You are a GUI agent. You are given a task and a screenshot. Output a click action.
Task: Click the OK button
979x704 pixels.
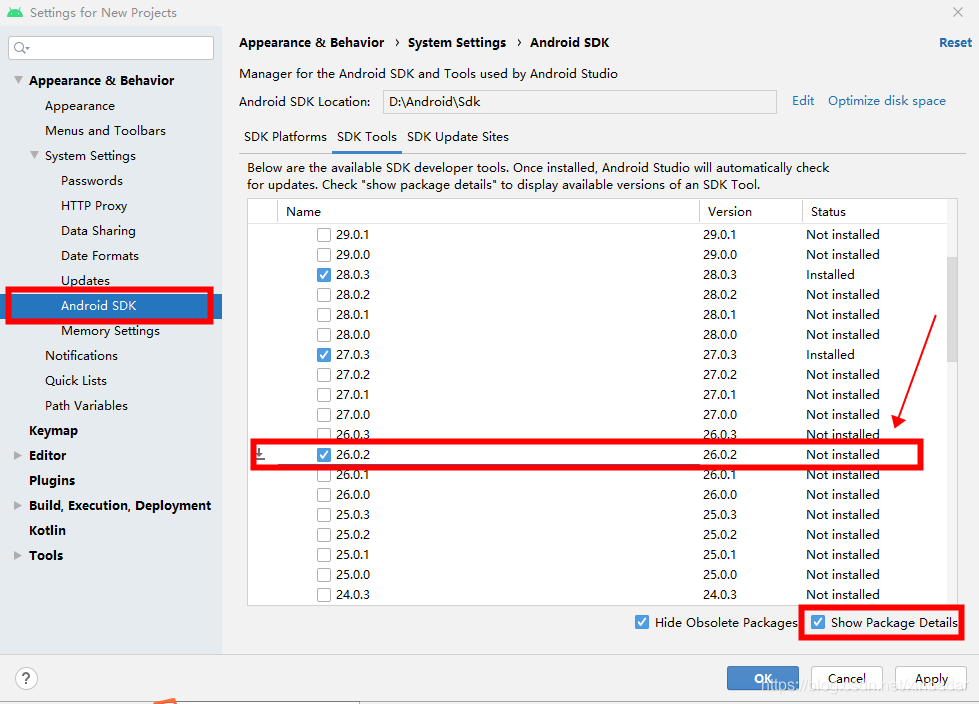pyautogui.click(x=762, y=678)
